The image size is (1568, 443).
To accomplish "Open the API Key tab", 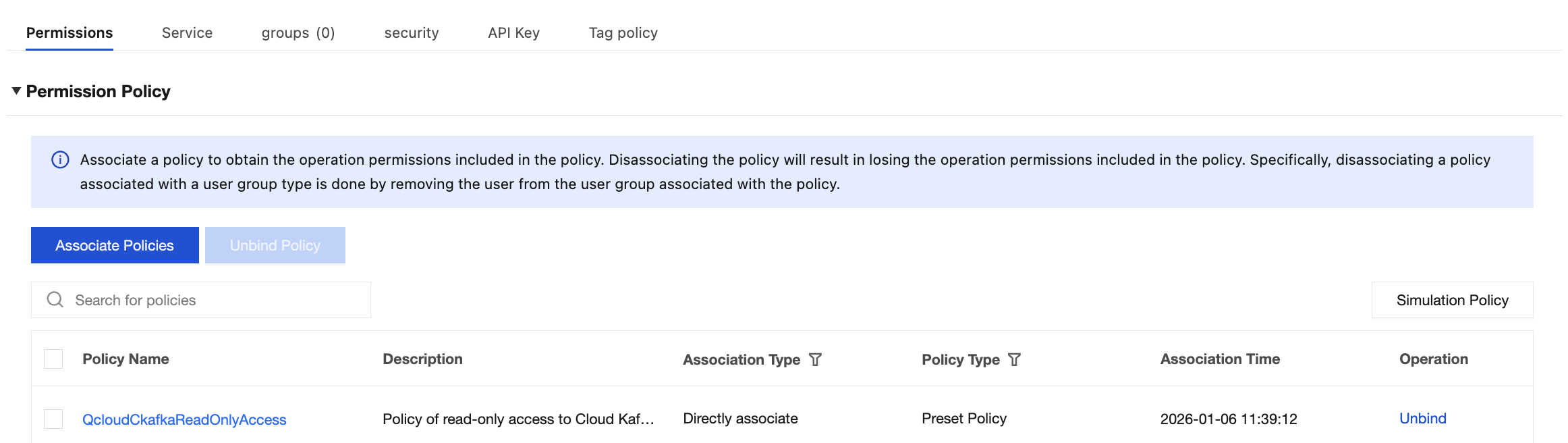I will [513, 33].
